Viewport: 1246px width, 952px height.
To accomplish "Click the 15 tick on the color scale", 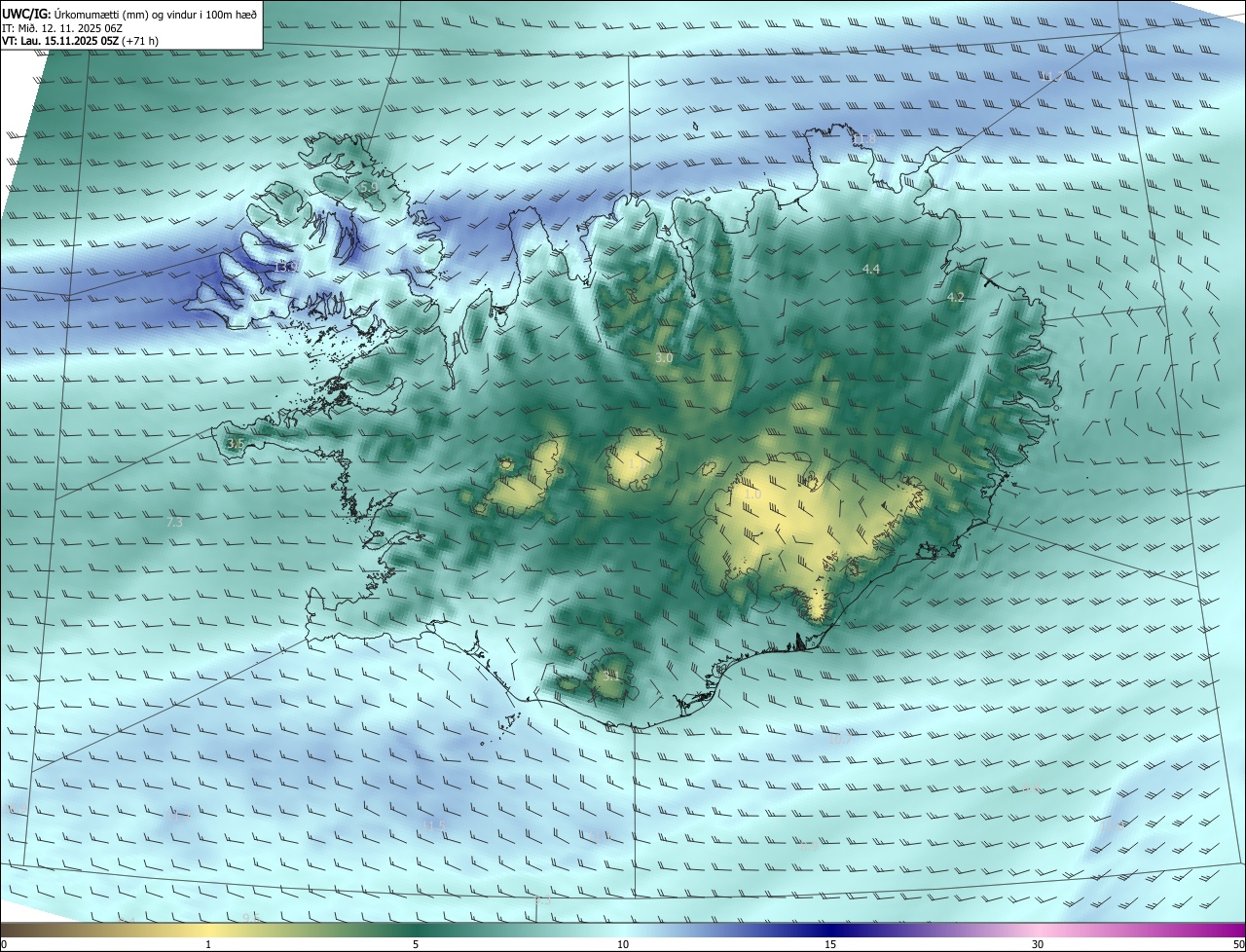I will 830,944.
